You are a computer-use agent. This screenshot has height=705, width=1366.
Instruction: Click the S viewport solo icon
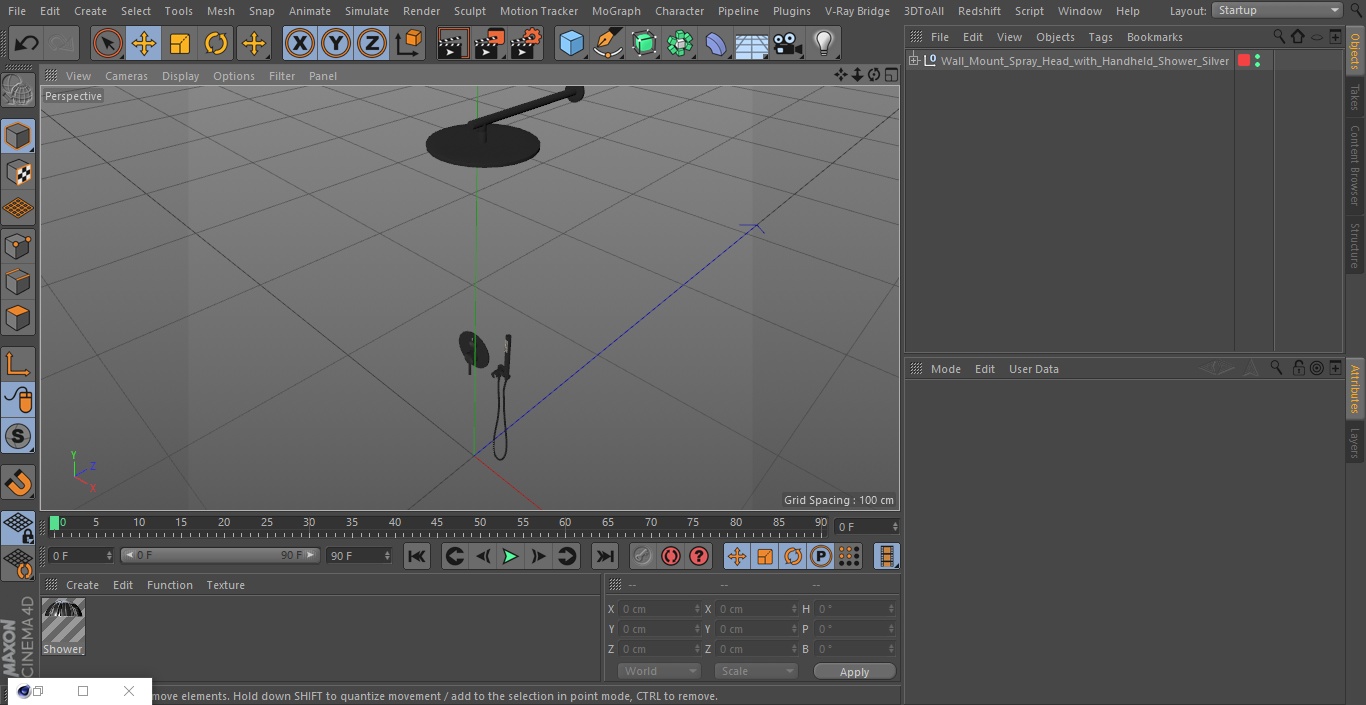pos(18,436)
